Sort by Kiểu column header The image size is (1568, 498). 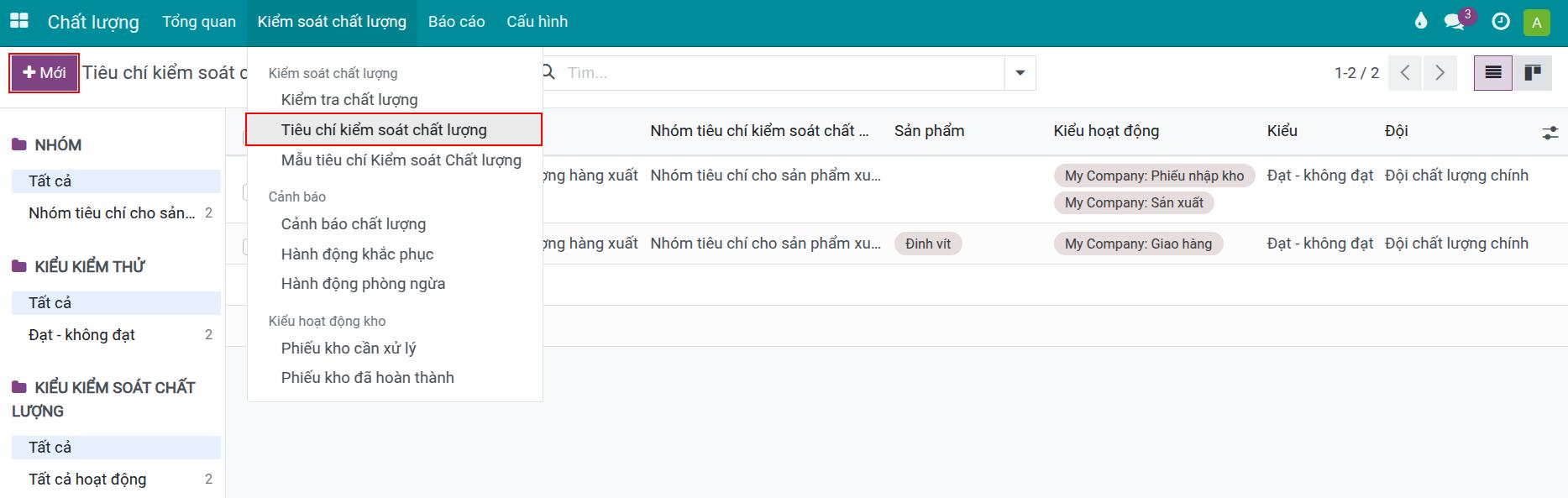pyautogui.click(x=1282, y=131)
